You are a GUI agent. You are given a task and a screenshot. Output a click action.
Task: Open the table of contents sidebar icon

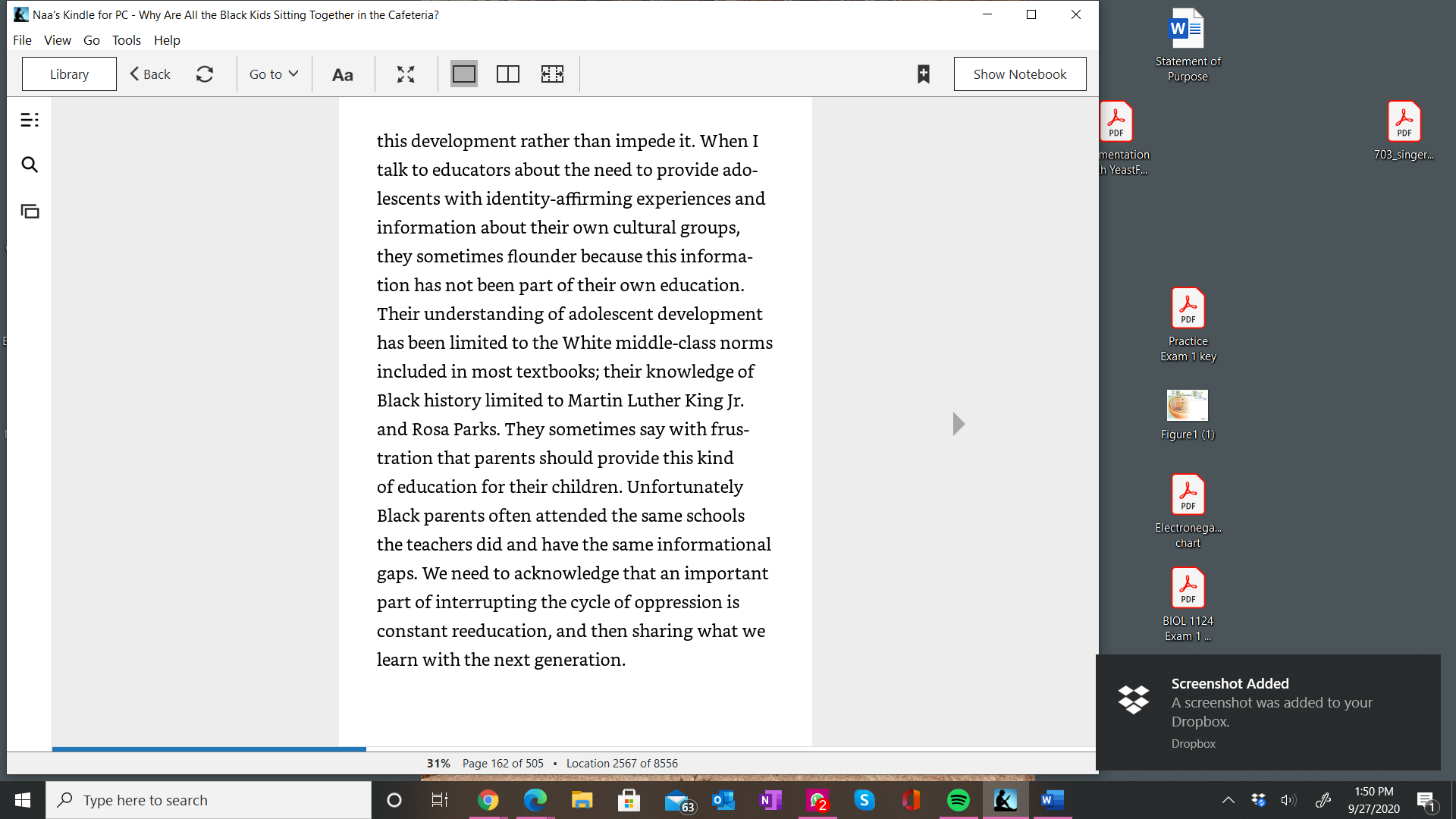[x=30, y=120]
